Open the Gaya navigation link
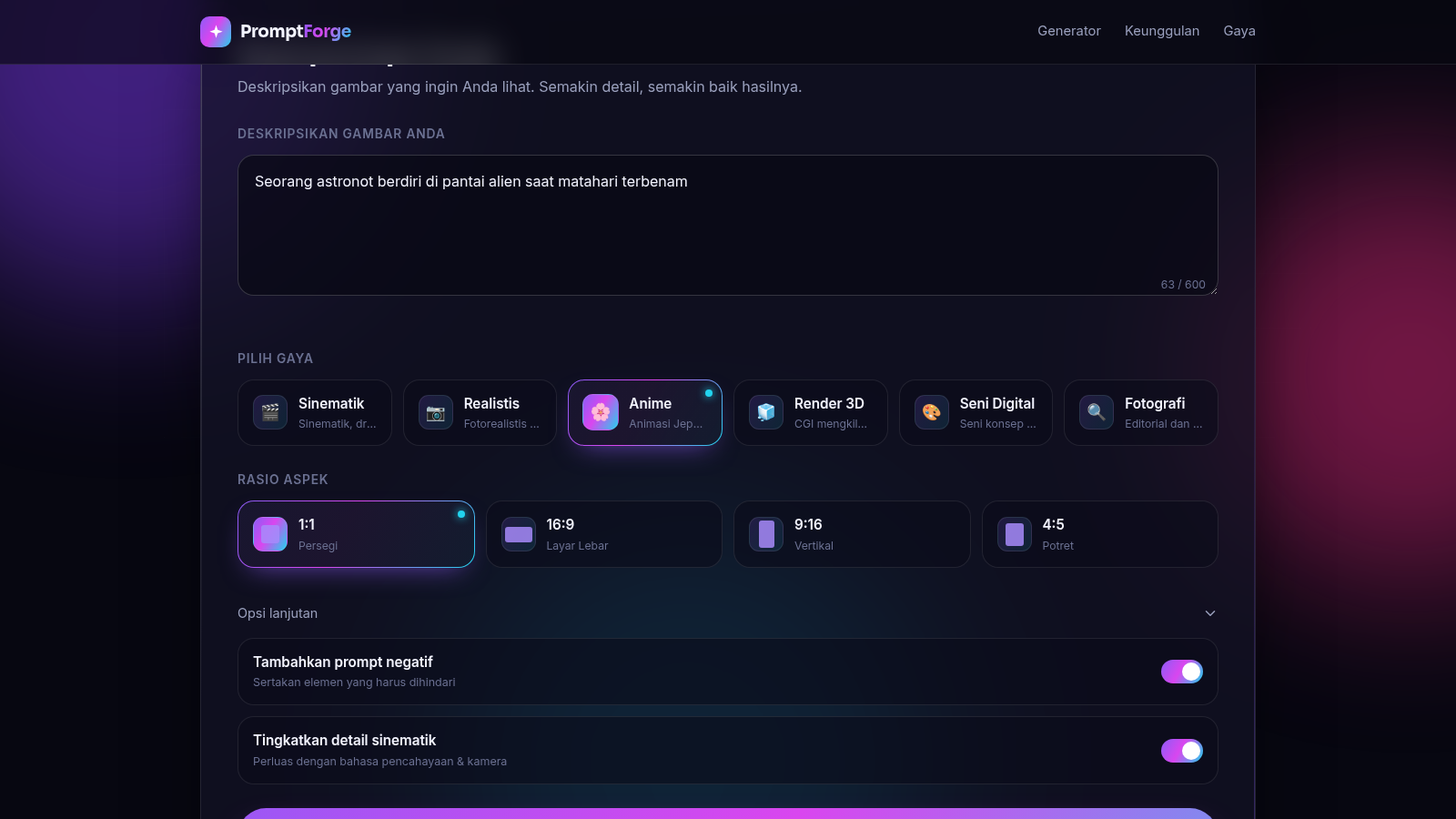 pyautogui.click(x=1239, y=31)
